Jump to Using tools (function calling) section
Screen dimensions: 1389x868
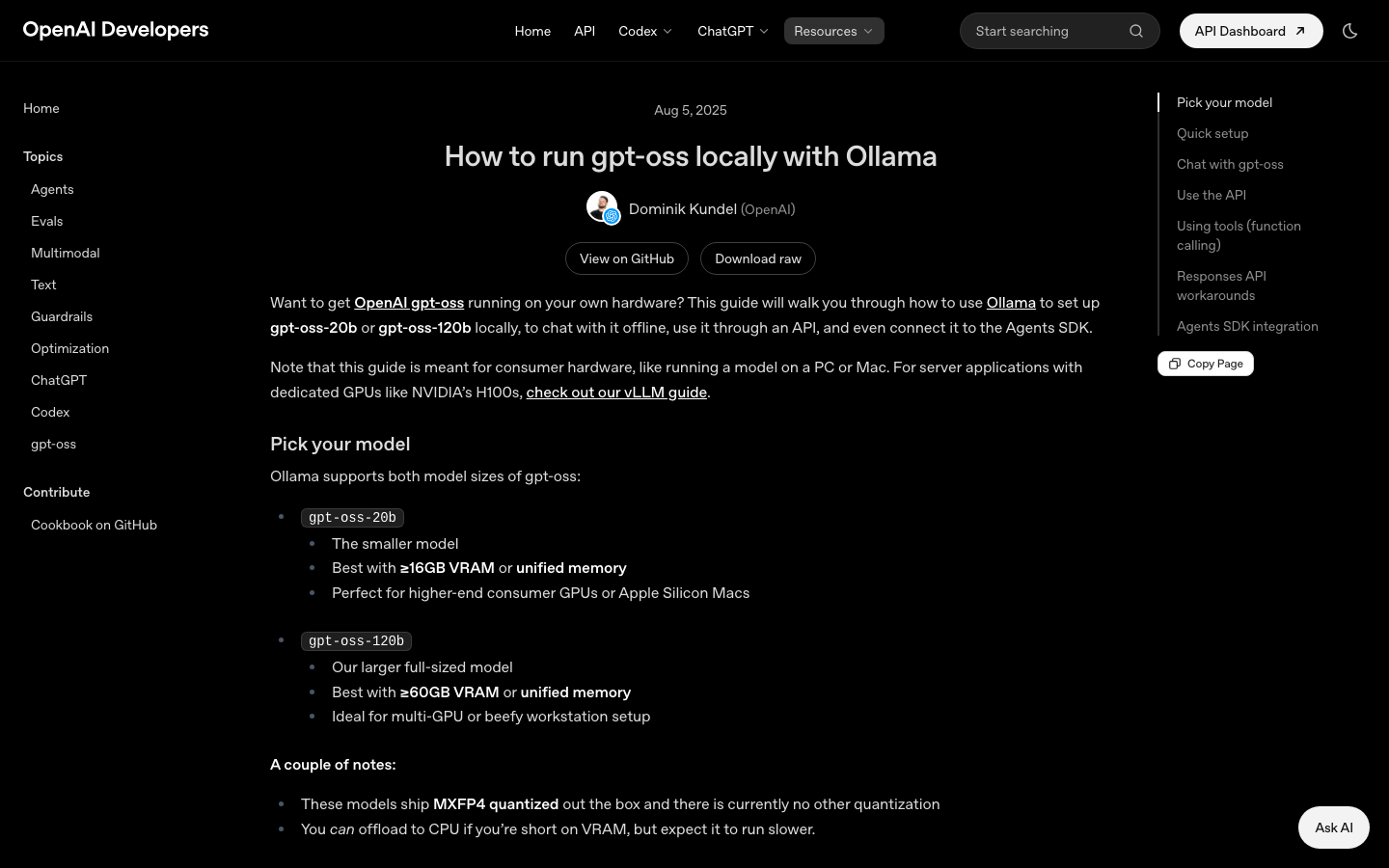[x=1239, y=235]
